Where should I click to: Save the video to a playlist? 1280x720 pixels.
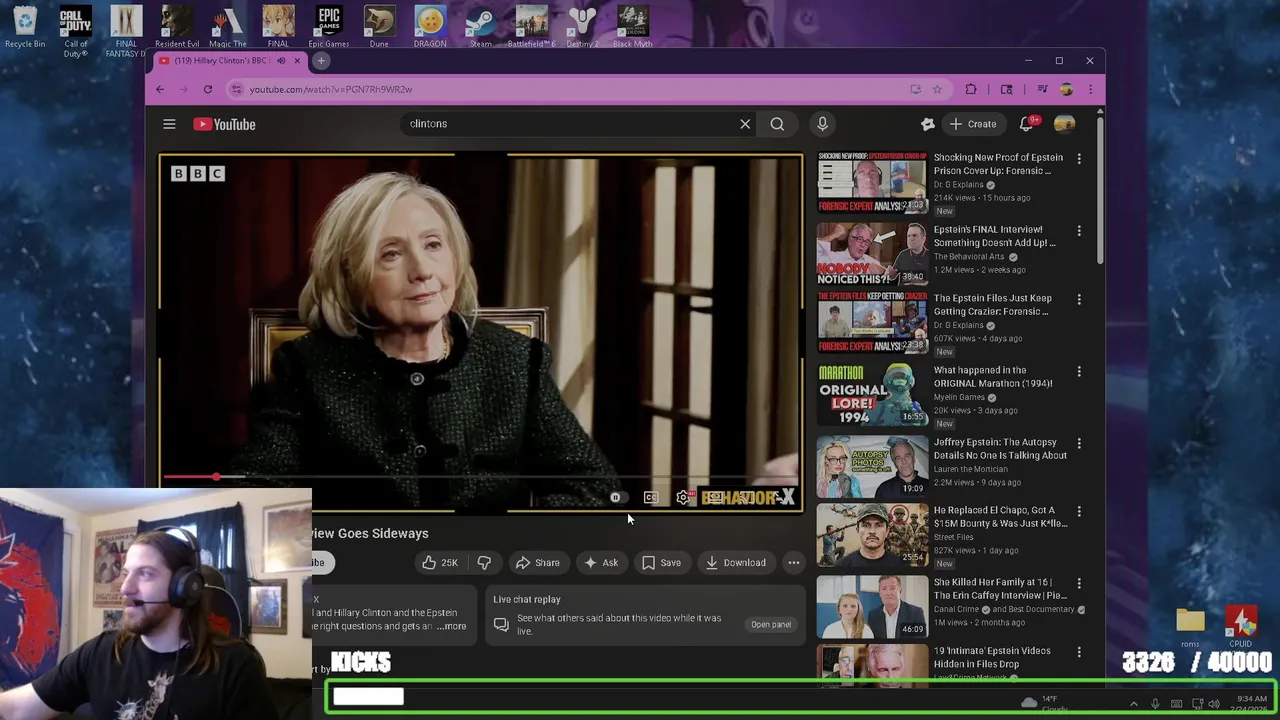661,562
